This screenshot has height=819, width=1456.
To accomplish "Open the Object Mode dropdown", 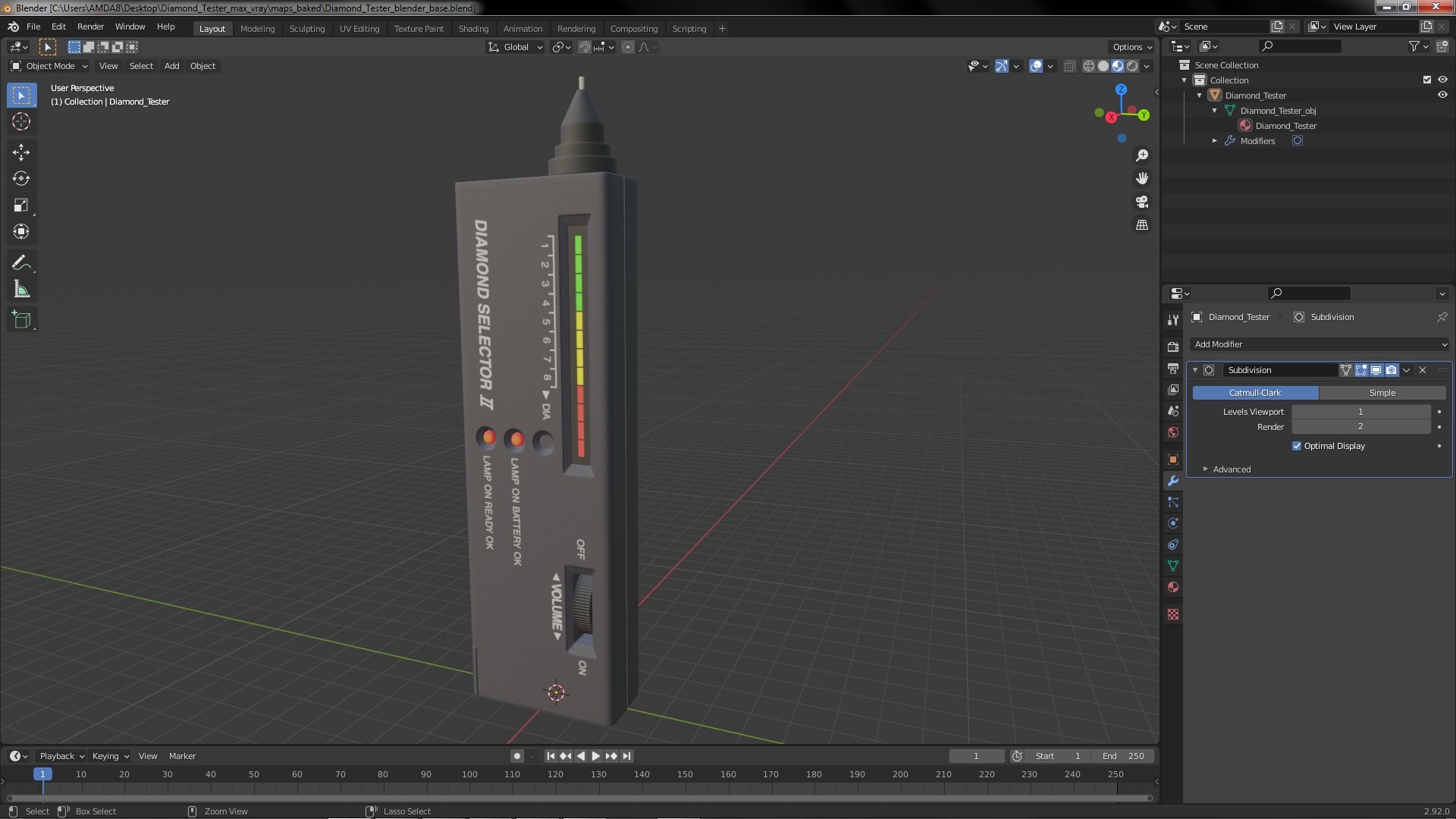I will (x=49, y=66).
